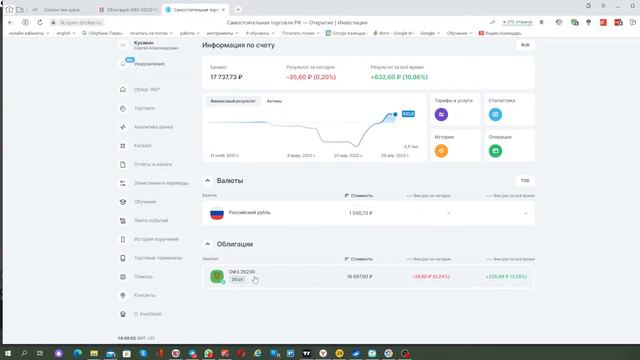Click the green Операции icon
Viewport: 640px width, 360px height.
tap(495, 151)
